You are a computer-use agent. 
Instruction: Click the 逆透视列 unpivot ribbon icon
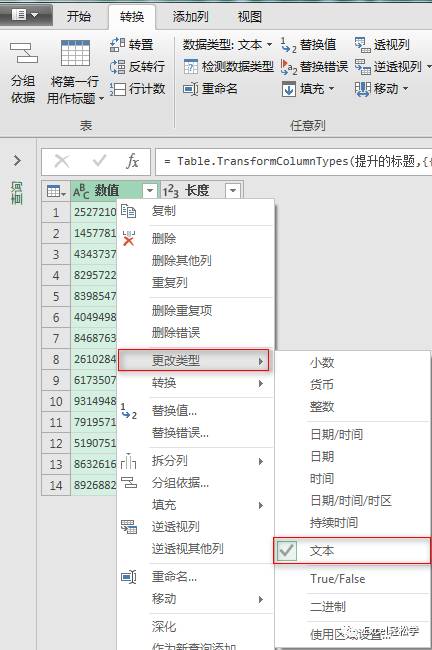coord(362,67)
